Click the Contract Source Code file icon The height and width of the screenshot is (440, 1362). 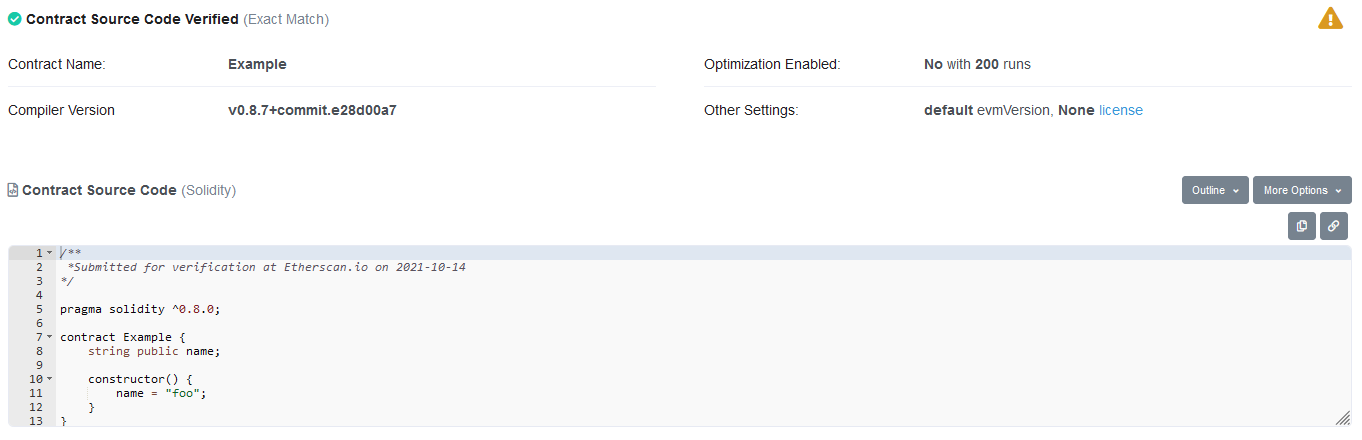(13, 190)
